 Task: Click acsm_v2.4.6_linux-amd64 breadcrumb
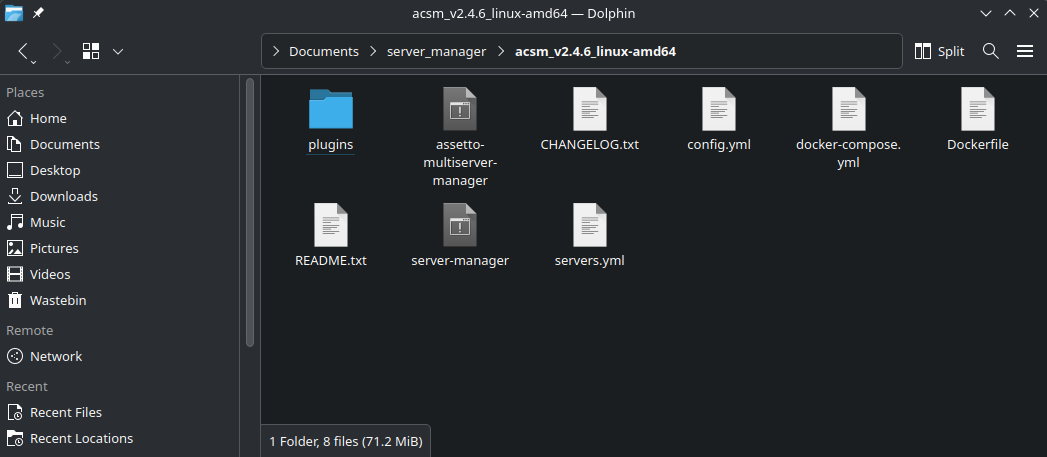coord(596,51)
